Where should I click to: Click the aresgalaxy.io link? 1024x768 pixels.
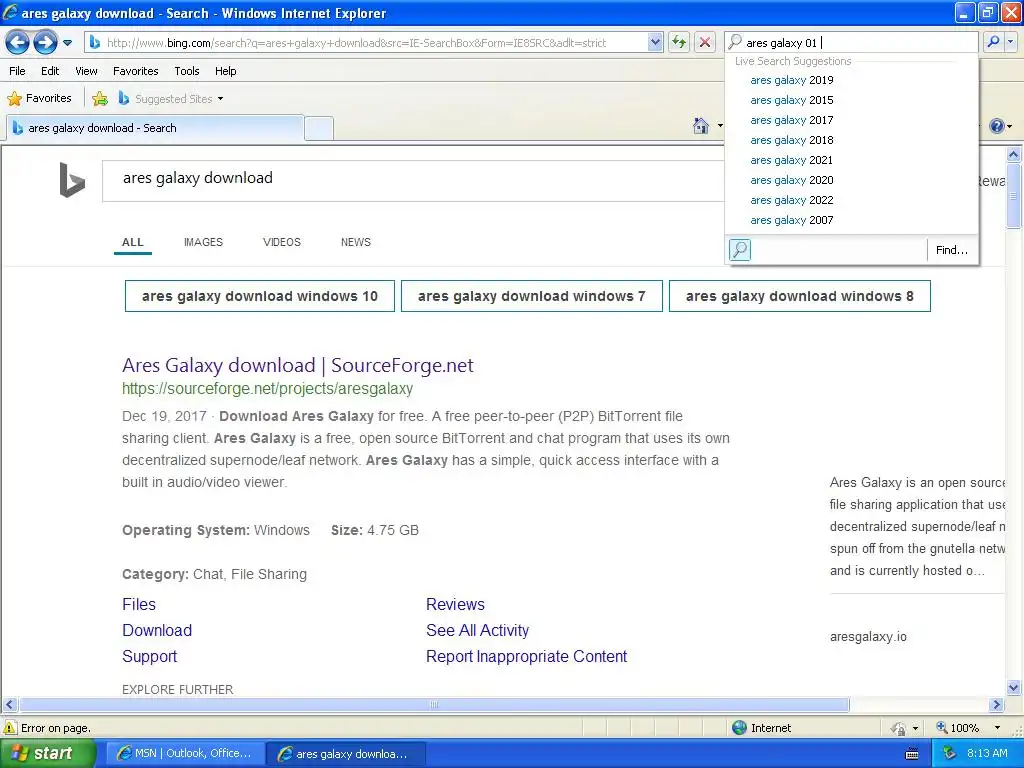[868, 637]
